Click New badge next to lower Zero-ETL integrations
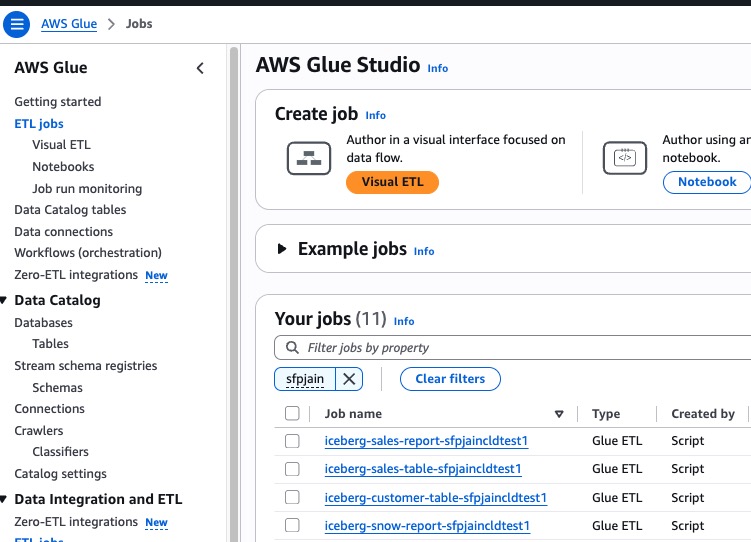Image resolution: width=751 pixels, height=542 pixels. click(157, 523)
